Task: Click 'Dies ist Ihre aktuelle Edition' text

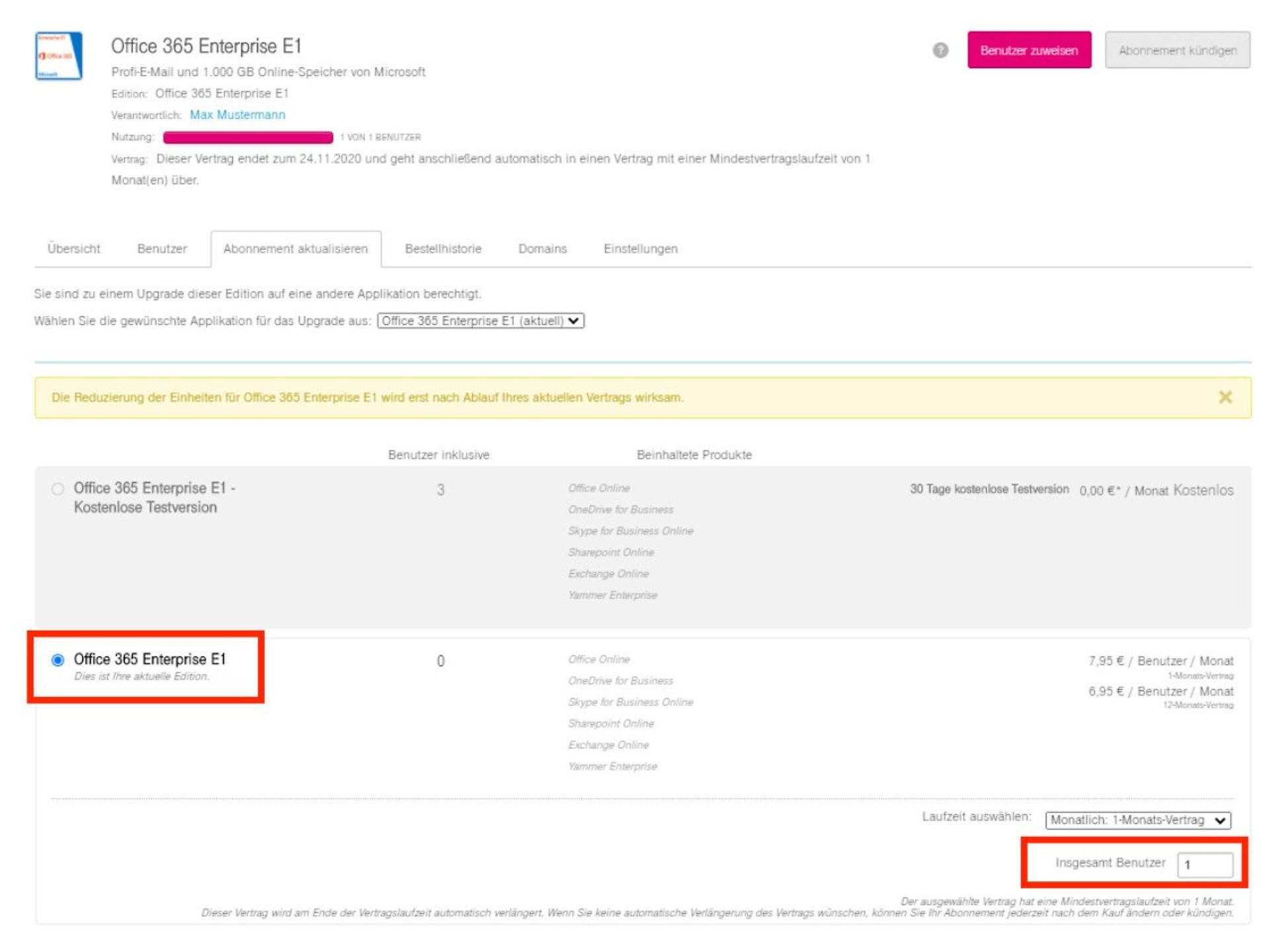Action: [142, 676]
